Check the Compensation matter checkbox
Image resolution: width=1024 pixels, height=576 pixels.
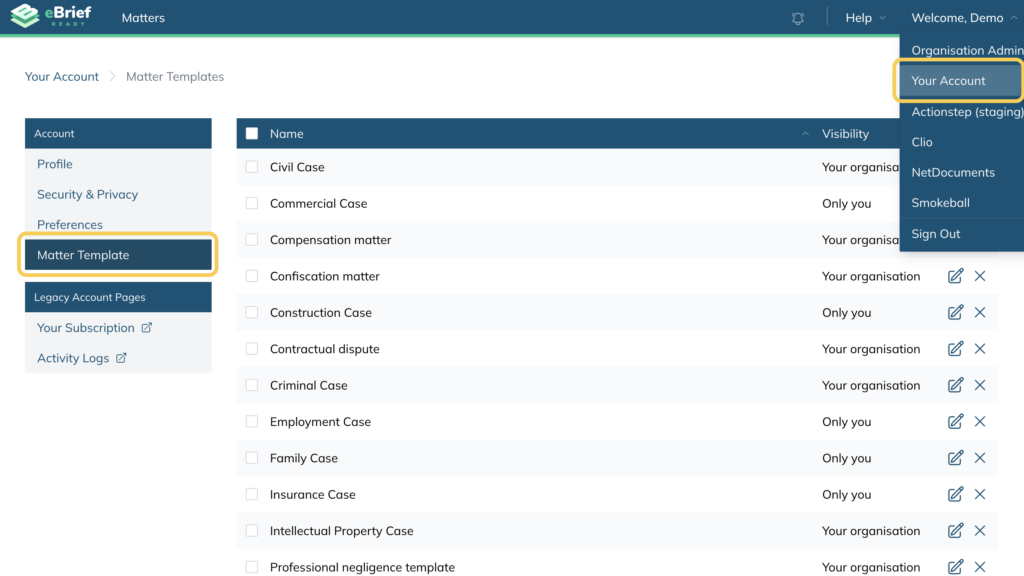point(252,240)
